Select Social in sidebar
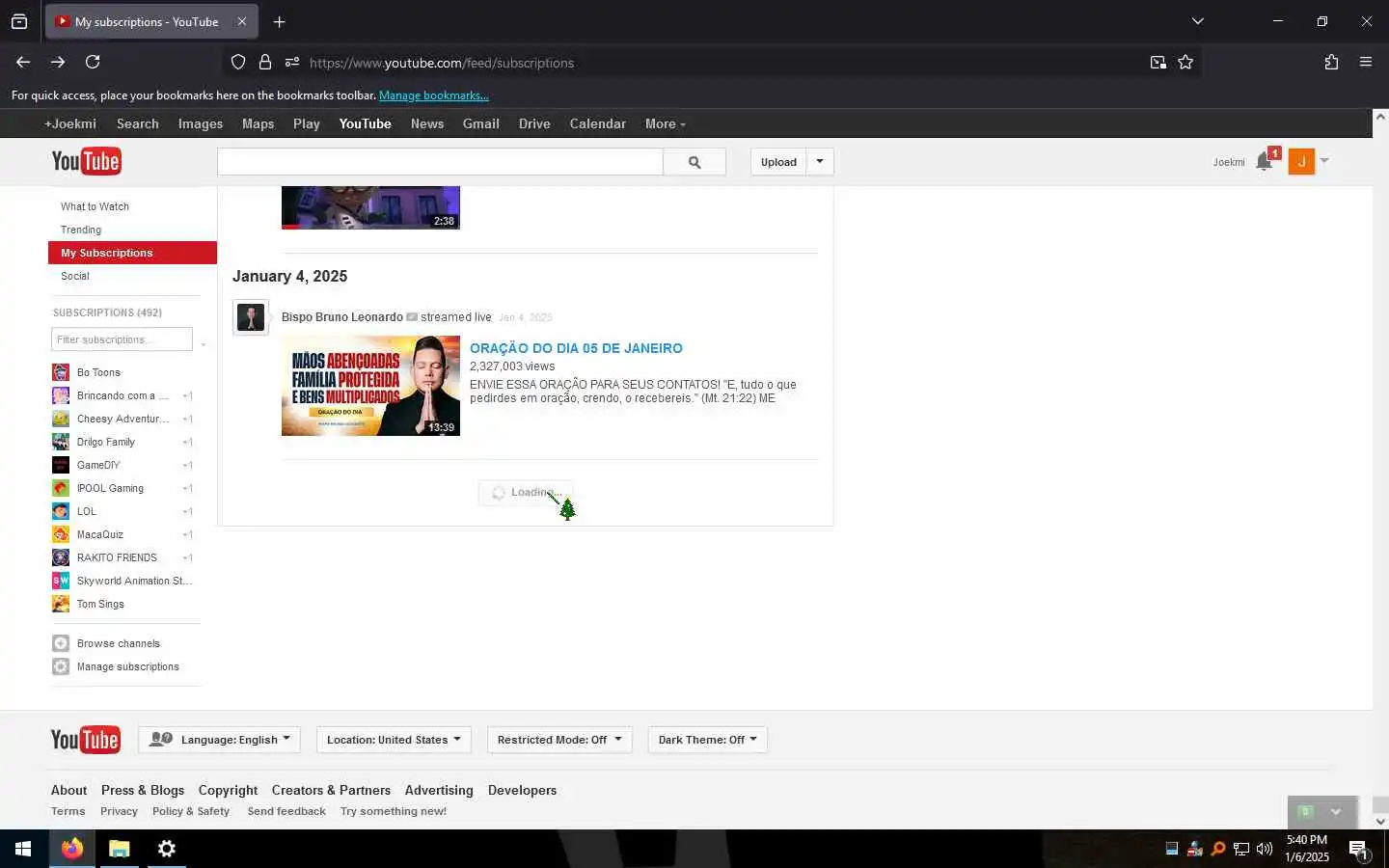 pyautogui.click(x=75, y=276)
